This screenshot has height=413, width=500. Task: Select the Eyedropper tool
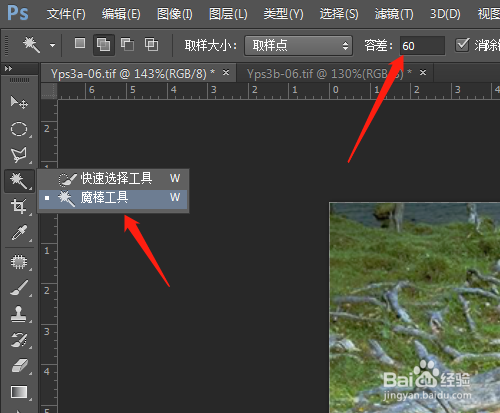point(19,233)
